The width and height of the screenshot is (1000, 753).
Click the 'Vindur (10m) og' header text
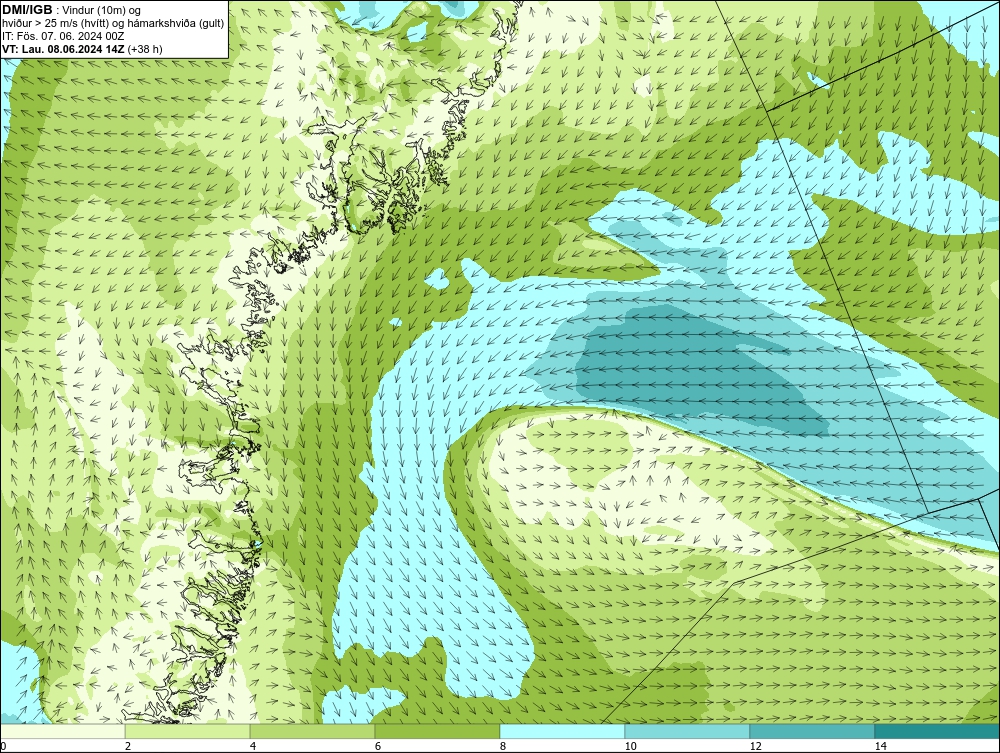[x=103, y=10]
